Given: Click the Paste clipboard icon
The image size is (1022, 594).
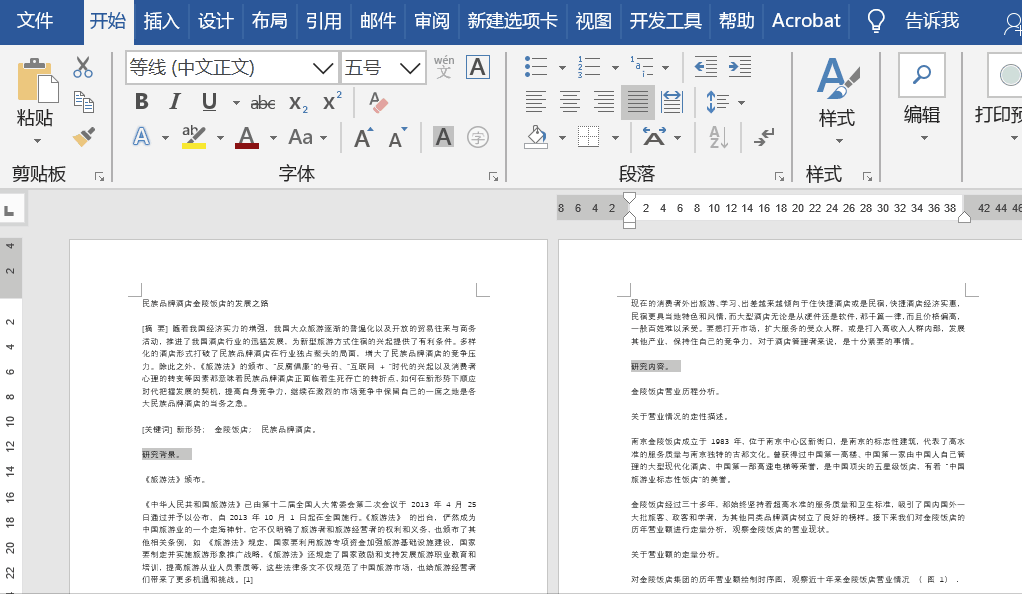Looking at the screenshot, I should point(37,82).
